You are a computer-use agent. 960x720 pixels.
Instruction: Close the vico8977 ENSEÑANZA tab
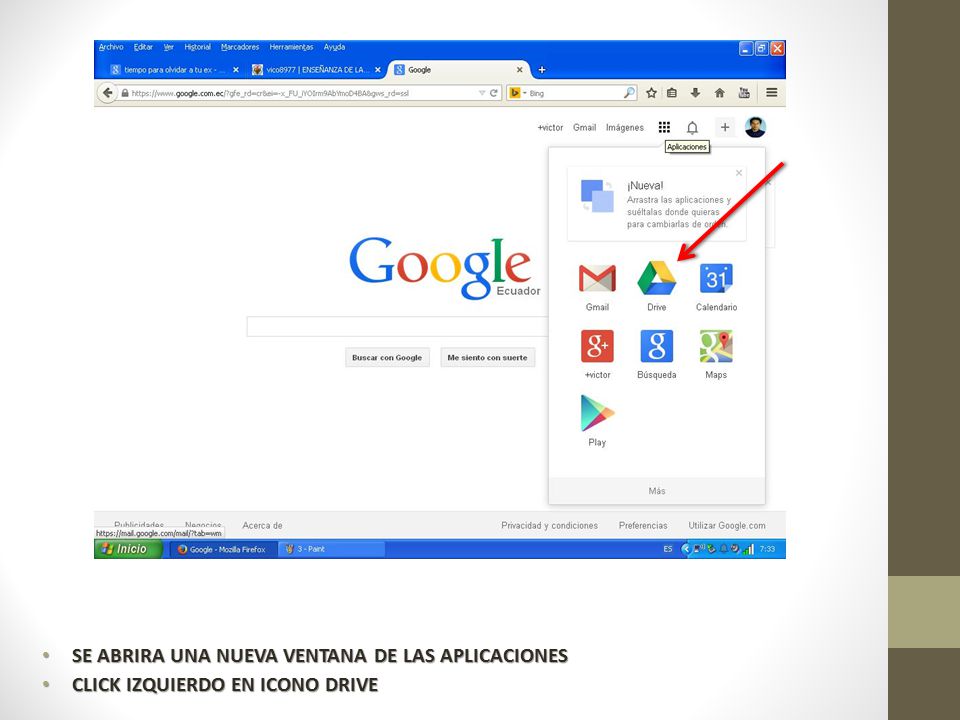378,70
